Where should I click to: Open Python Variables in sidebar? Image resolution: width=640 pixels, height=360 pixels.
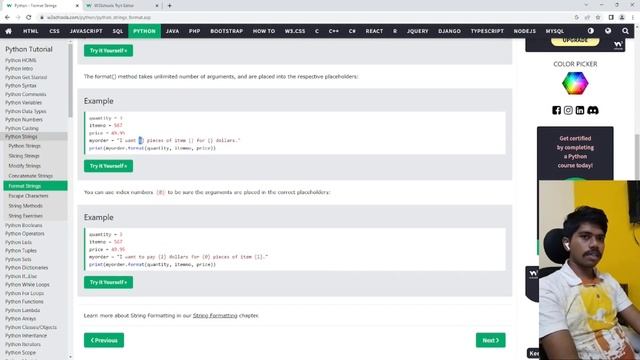click(x=23, y=102)
